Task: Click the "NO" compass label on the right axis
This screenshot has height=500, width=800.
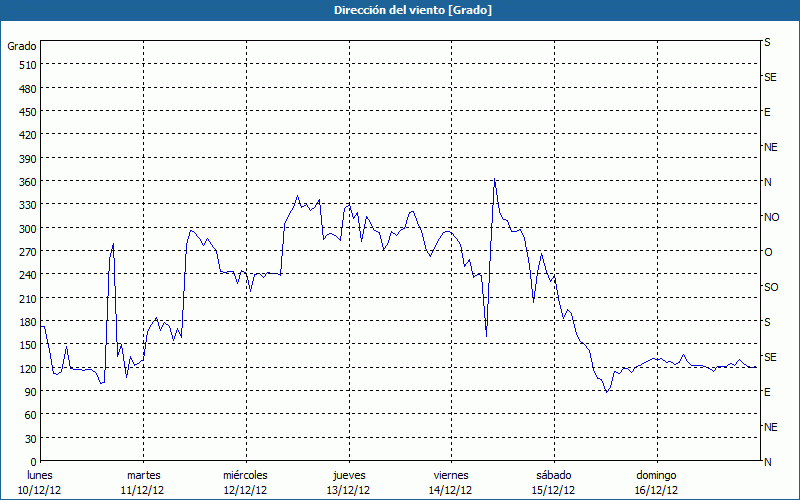Action: pyautogui.click(x=771, y=217)
